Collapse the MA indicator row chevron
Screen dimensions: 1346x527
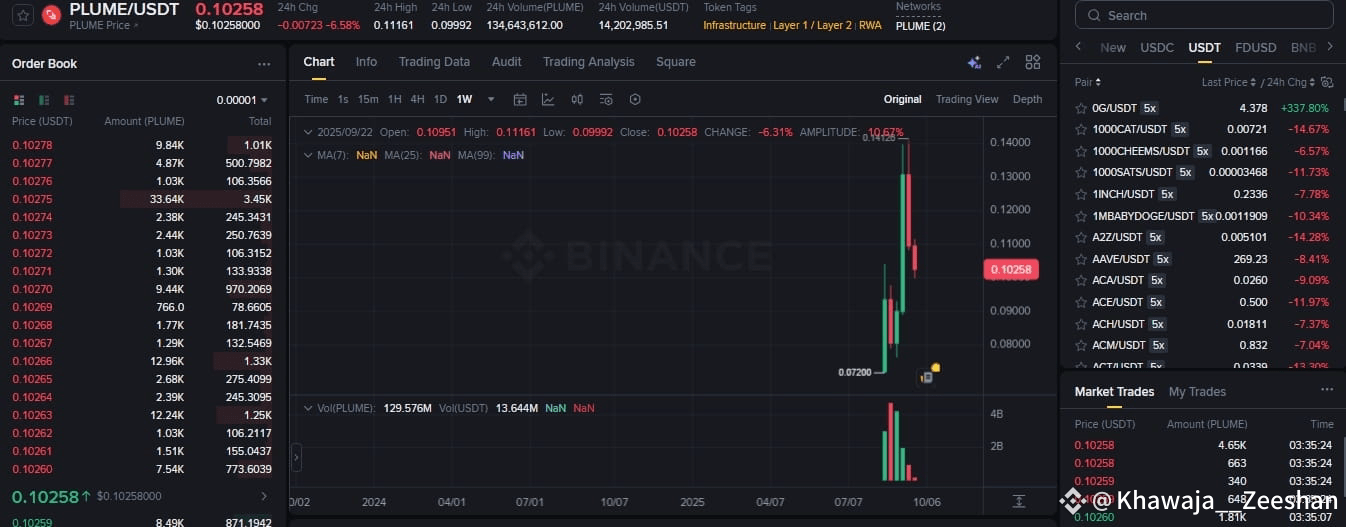pos(308,155)
